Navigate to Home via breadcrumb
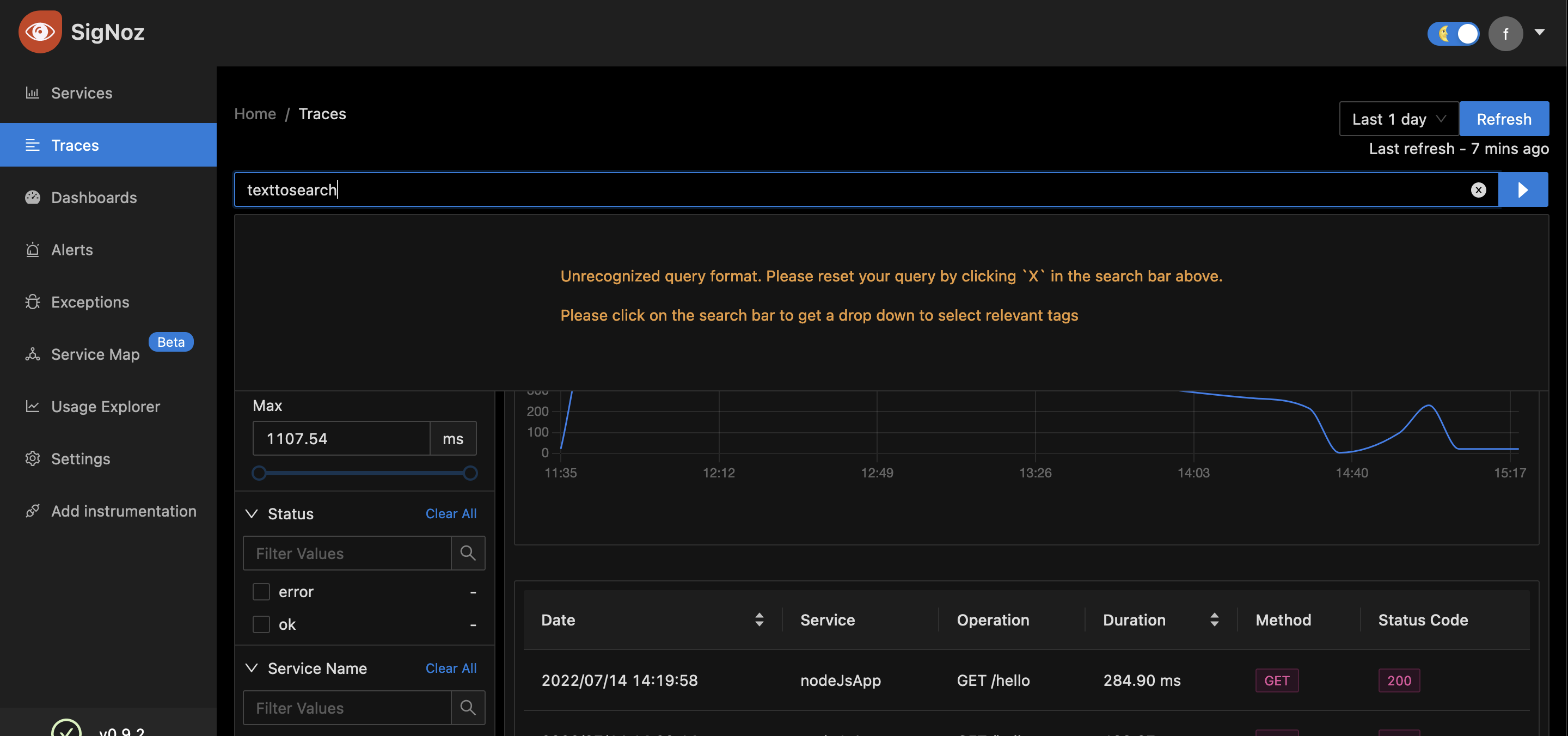1568x736 pixels. point(254,114)
